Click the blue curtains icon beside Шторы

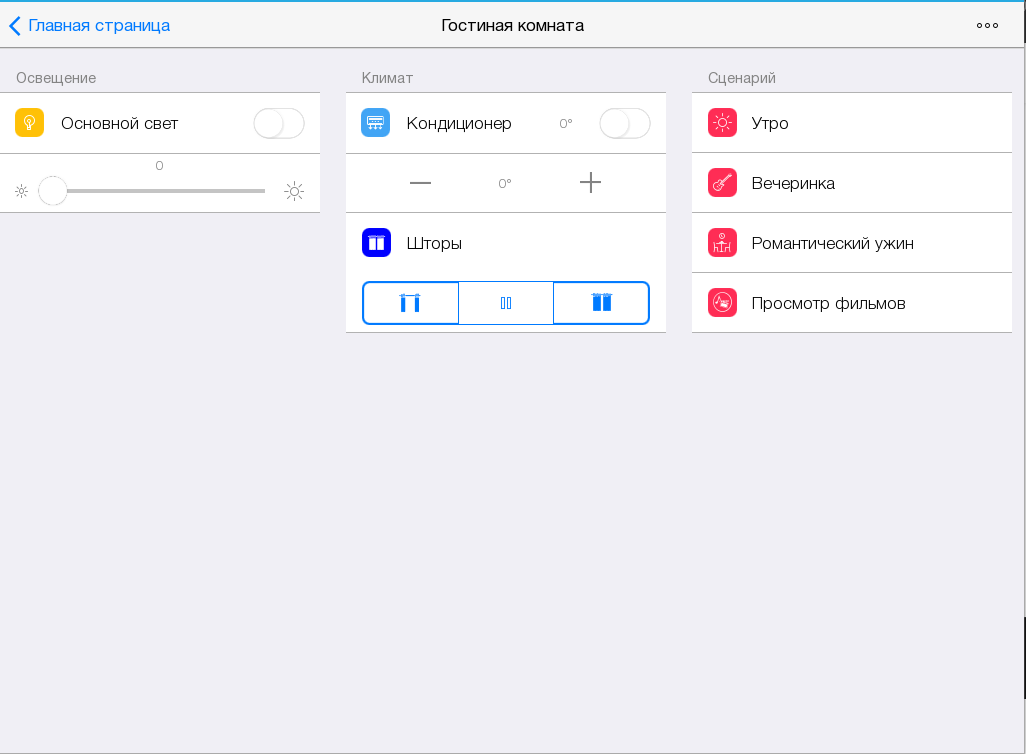coord(376,243)
